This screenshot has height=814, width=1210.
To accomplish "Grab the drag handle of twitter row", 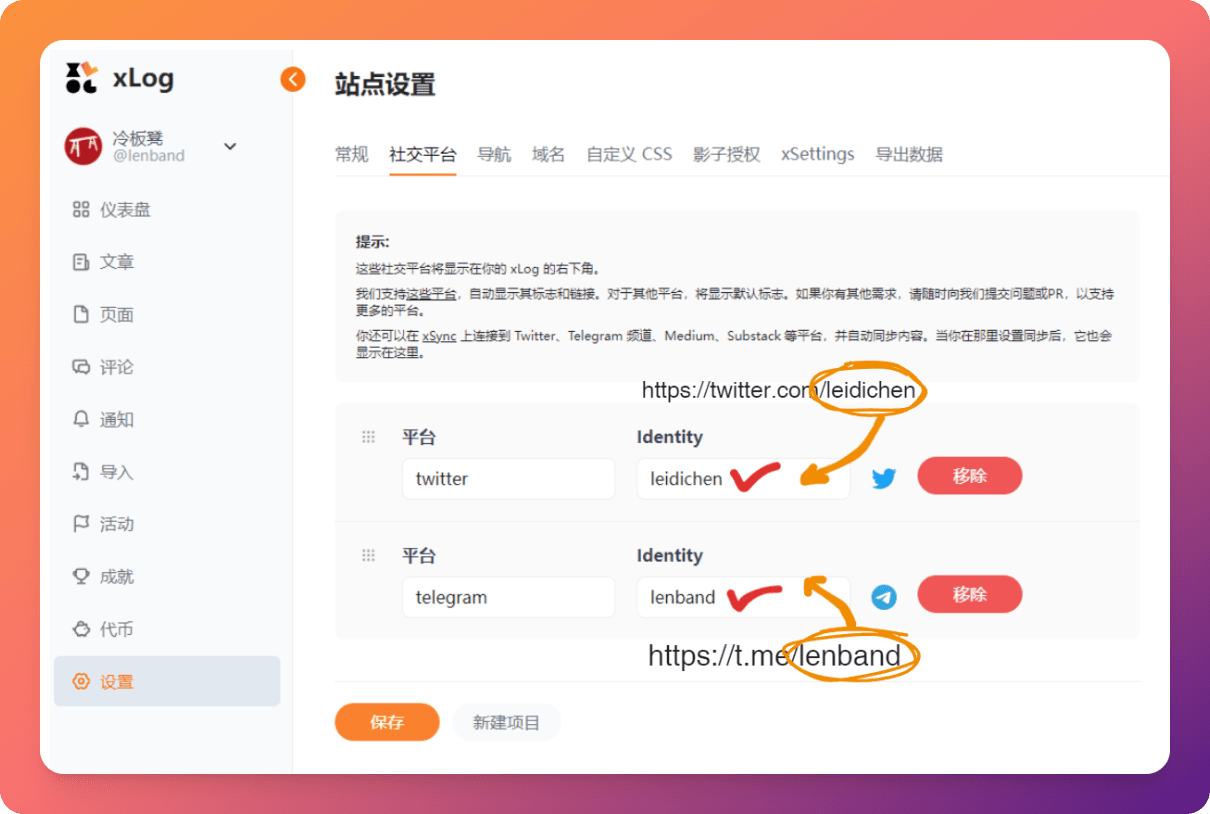I will pos(368,437).
